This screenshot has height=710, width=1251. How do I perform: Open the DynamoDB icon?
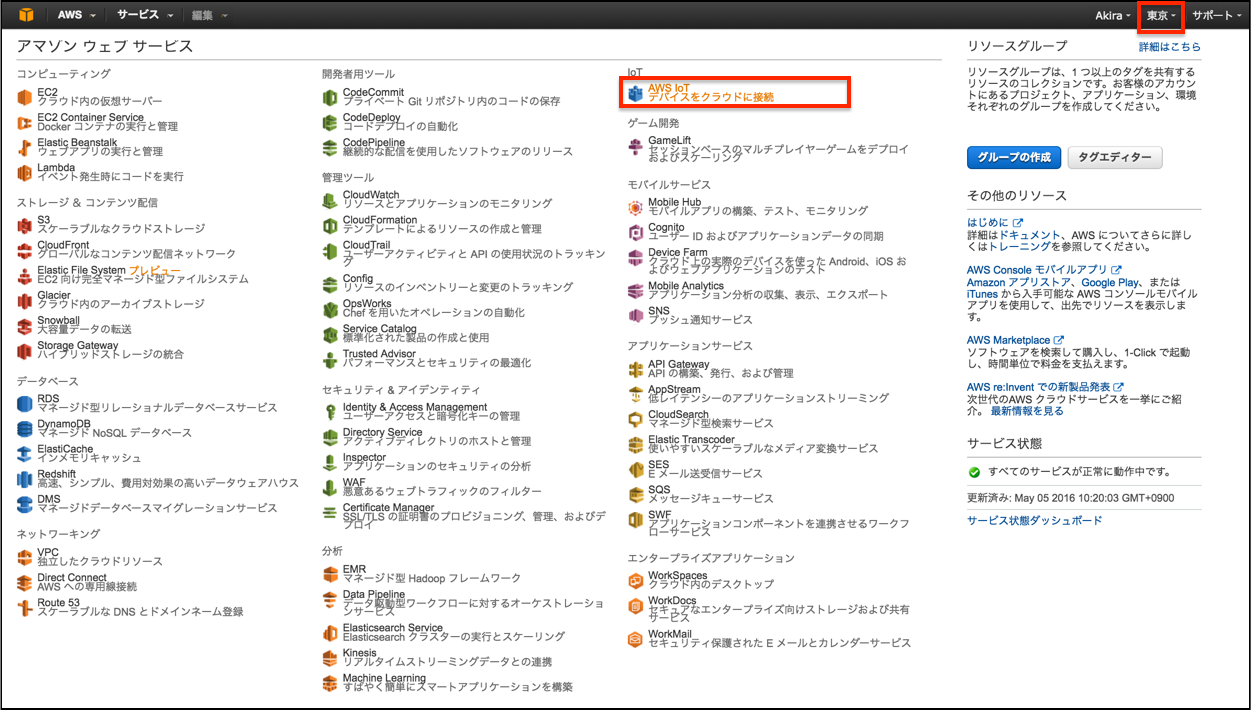(25, 429)
